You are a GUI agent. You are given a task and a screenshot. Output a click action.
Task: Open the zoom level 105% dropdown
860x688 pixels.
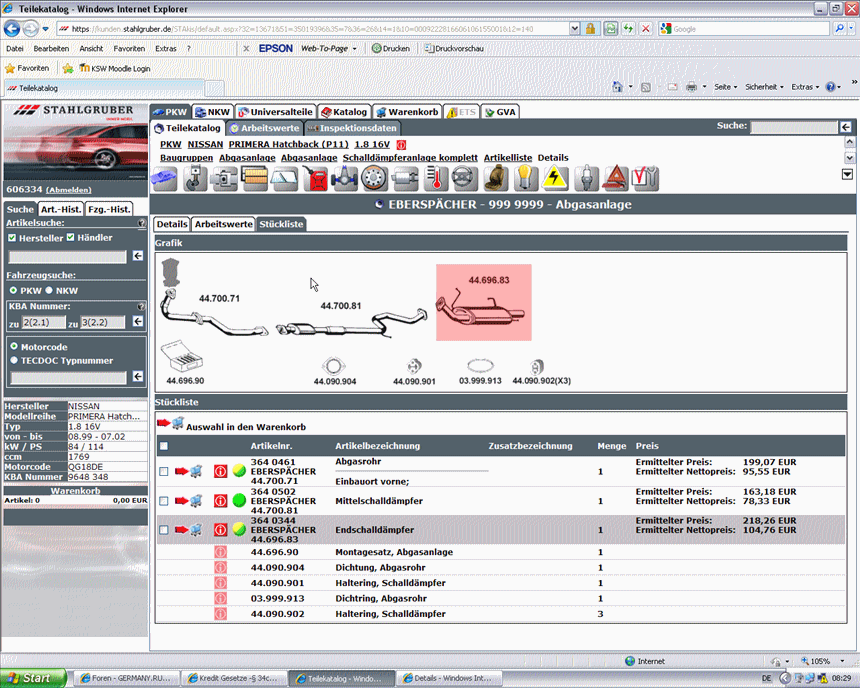(x=842, y=661)
